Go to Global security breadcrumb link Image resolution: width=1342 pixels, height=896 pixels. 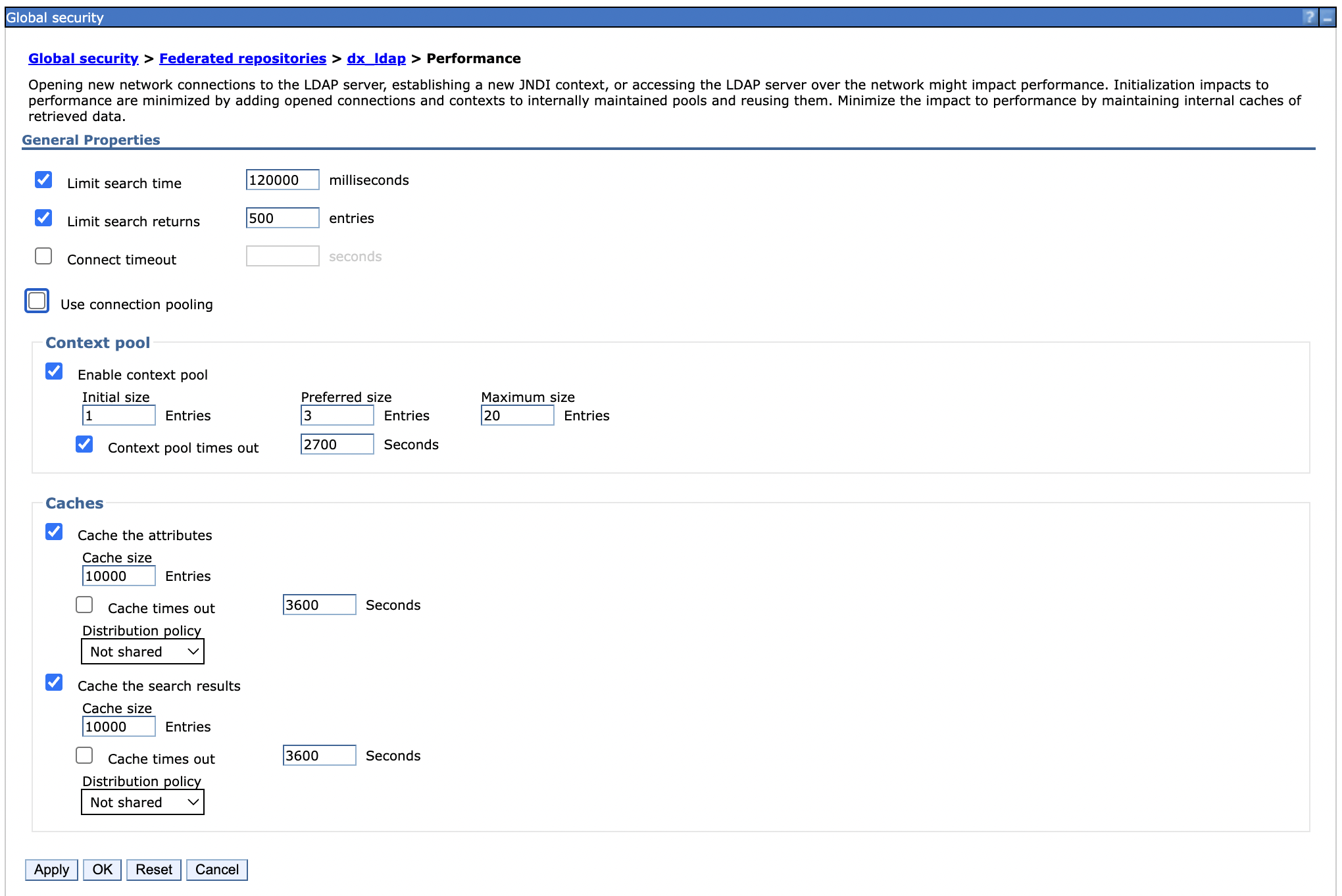pos(84,59)
